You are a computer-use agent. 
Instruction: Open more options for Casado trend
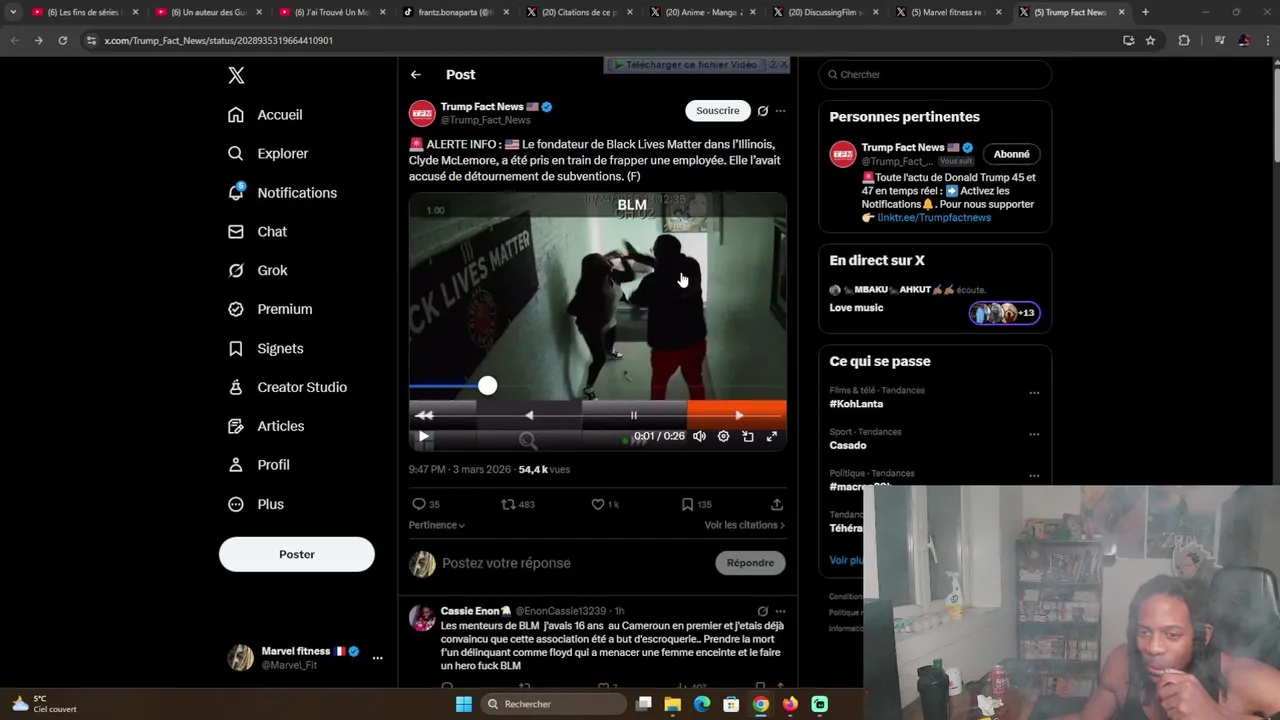pos(1034,435)
